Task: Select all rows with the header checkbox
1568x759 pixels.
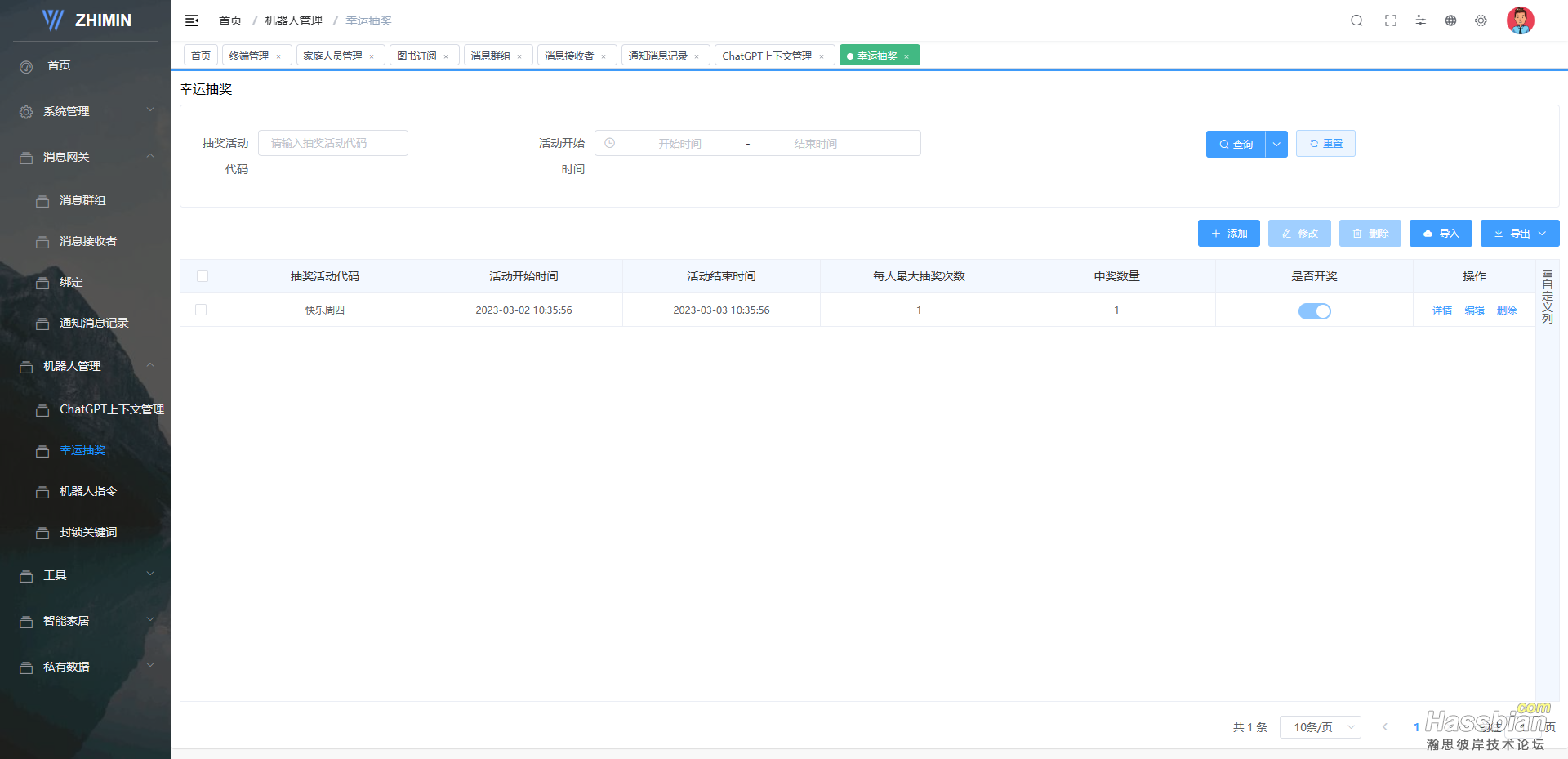Action: (x=203, y=276)
